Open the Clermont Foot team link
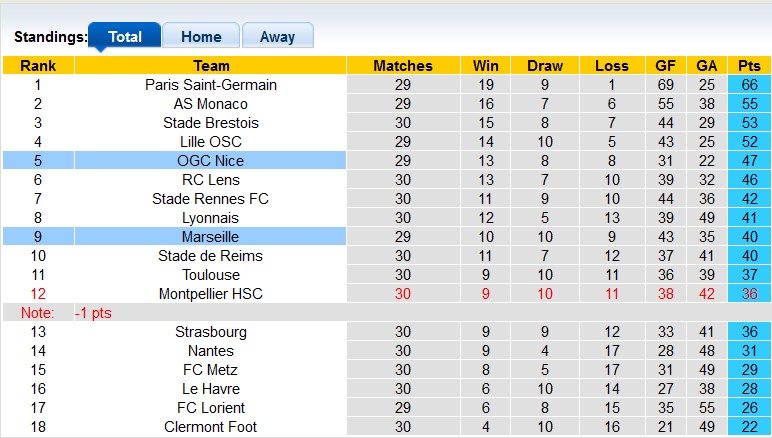 pyautogui.click(x=211, y=427)
